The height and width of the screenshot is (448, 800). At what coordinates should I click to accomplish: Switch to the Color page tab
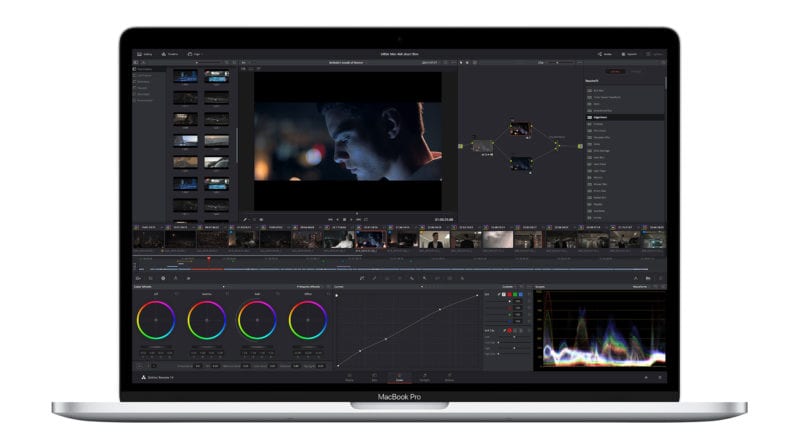pyautogui.click(x=400, y=379)
